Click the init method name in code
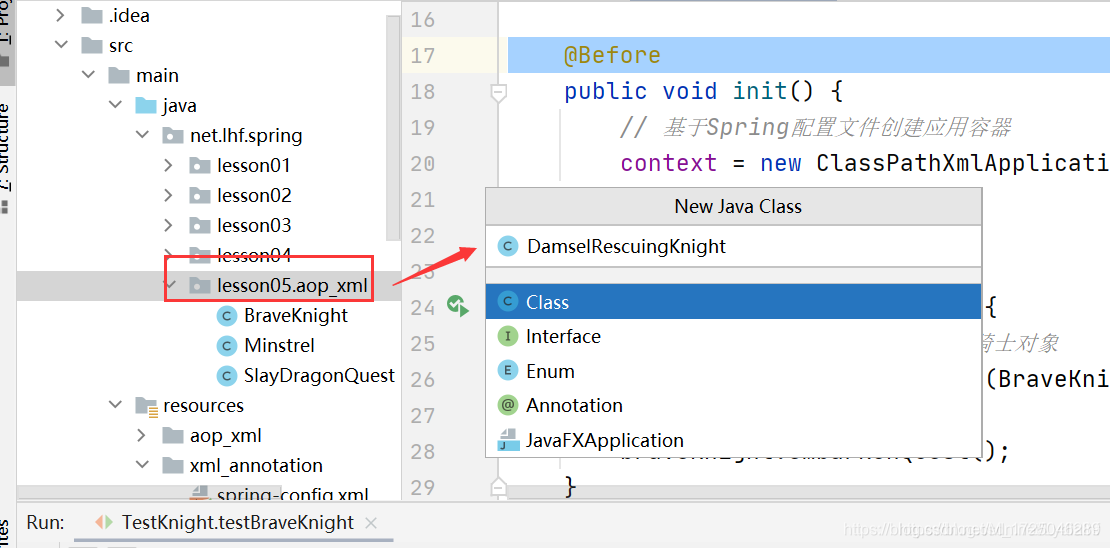This screenshot has height=548, width=1110. pos(760,91)
